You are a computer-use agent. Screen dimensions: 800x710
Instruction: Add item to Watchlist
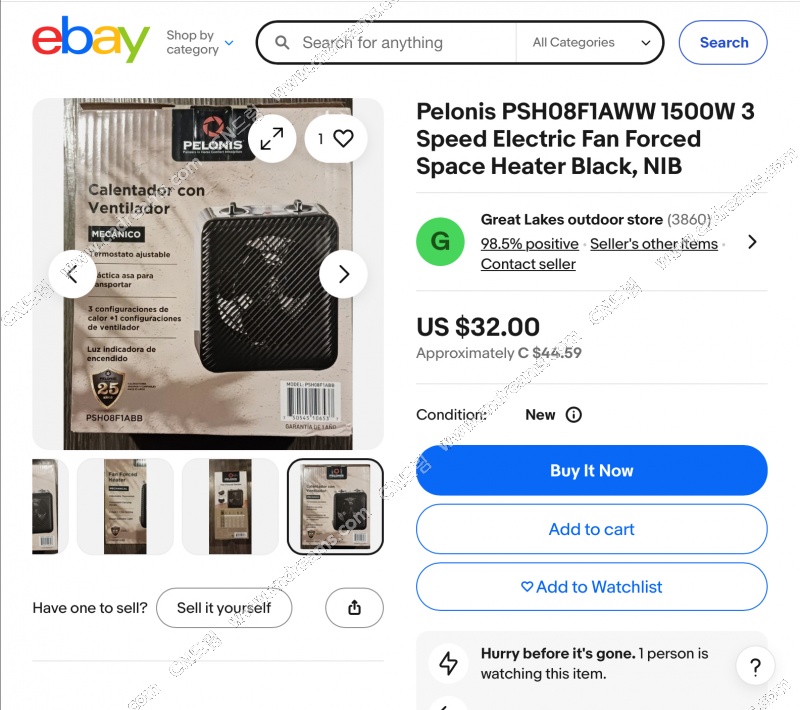click(591, 587)
